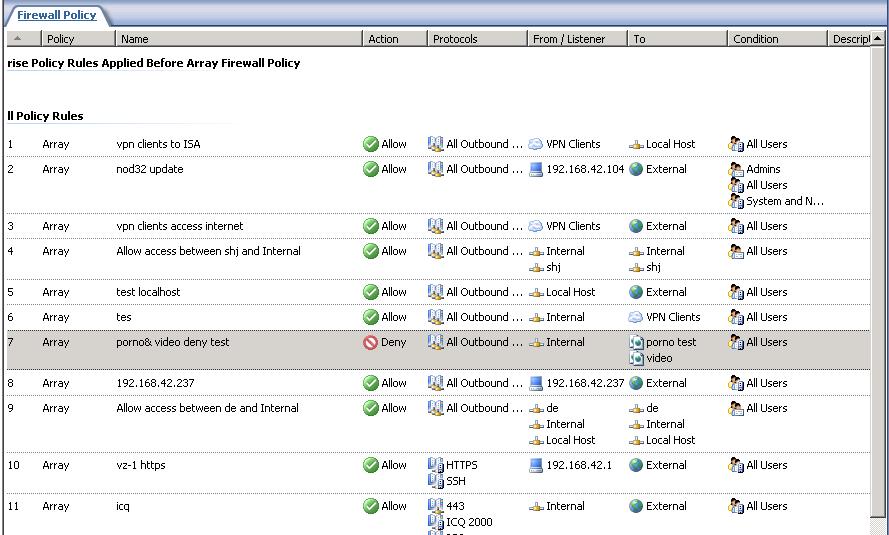
Task: Select the 'vpn clients access internet' rule
Action: pyautogui.click(x=180, y=226)
